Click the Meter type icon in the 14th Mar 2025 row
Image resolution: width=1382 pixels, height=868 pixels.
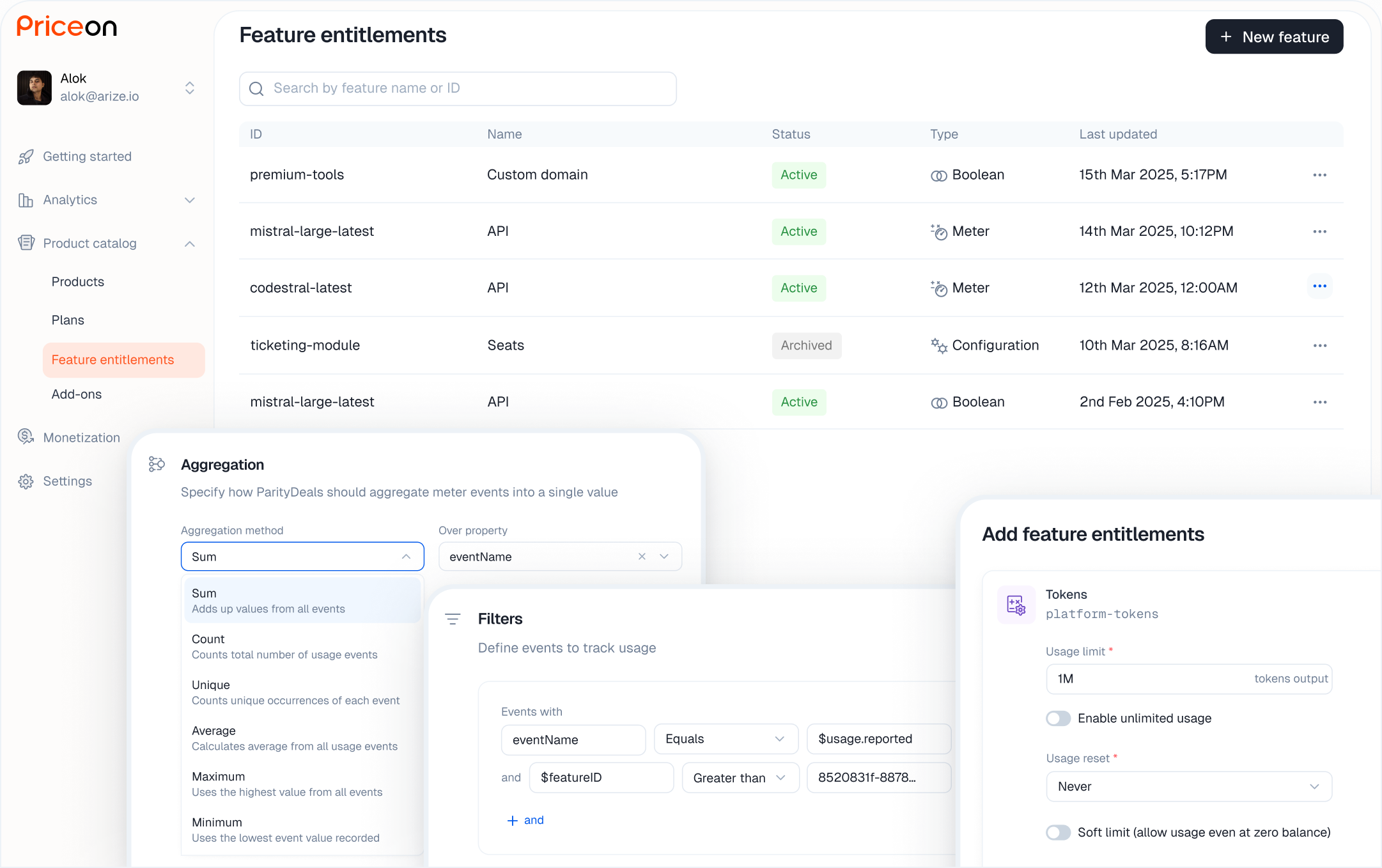point(939,231)
